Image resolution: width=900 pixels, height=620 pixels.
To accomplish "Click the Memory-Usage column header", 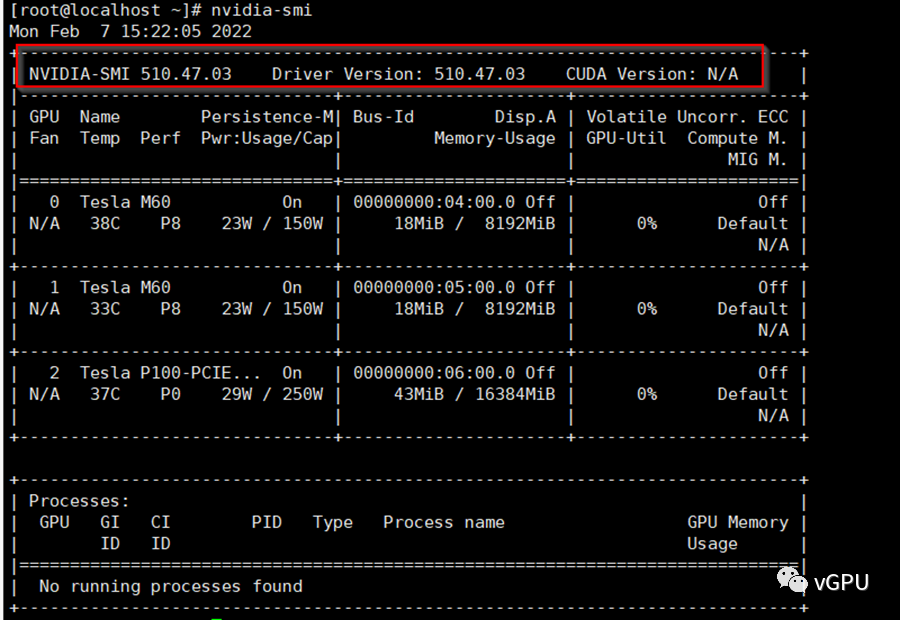I will coord(494,138).
